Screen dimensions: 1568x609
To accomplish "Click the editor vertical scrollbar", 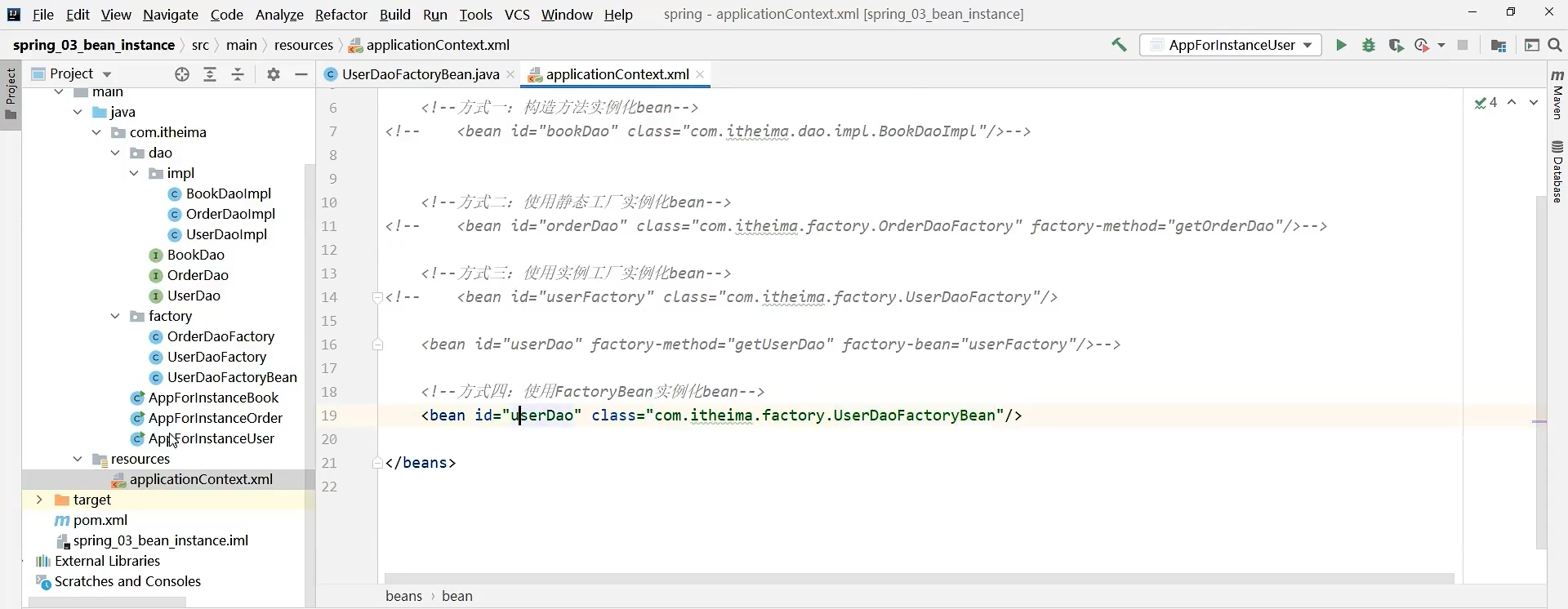I will pos(1541,371).
